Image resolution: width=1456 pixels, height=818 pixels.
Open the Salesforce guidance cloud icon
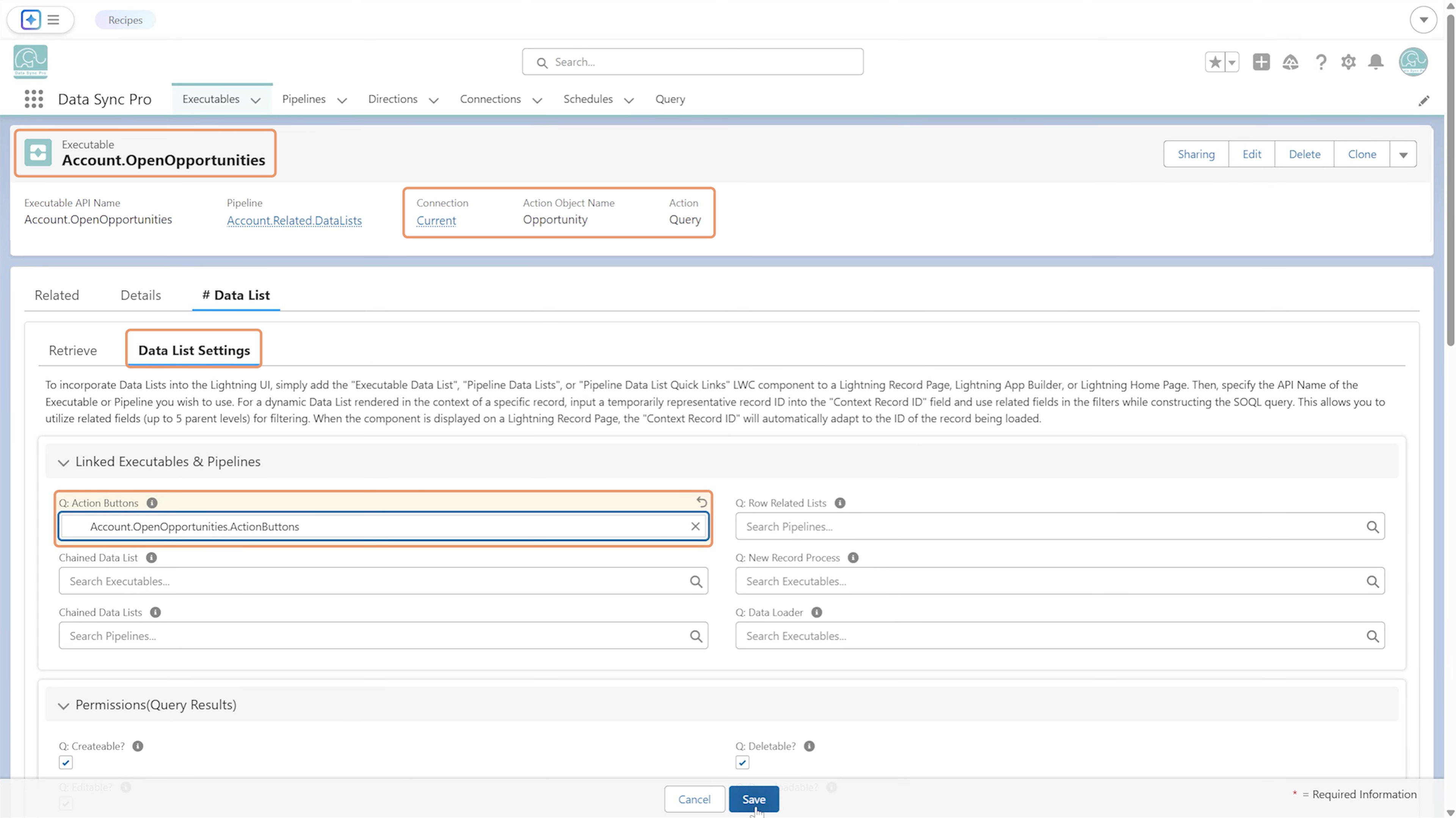[1290, 61]
